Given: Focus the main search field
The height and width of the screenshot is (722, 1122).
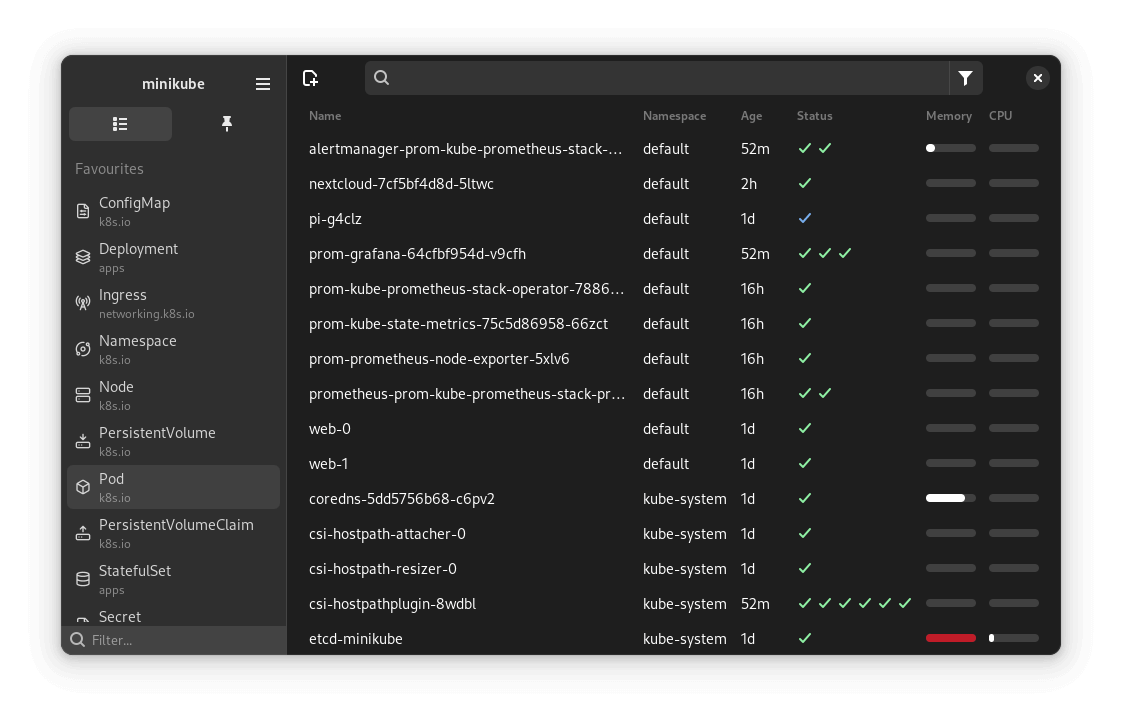Looking at the screenshot, I should coord(665,78).
